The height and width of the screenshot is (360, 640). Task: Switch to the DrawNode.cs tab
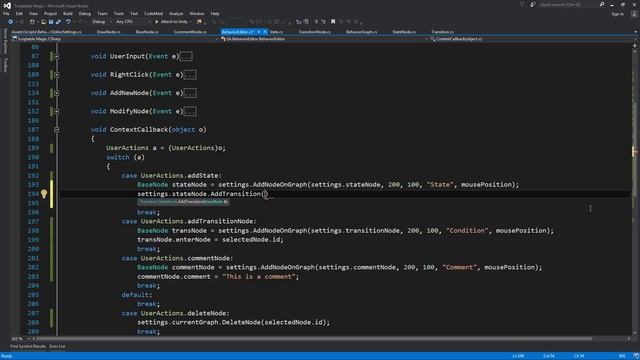click(x=109, y=32)
